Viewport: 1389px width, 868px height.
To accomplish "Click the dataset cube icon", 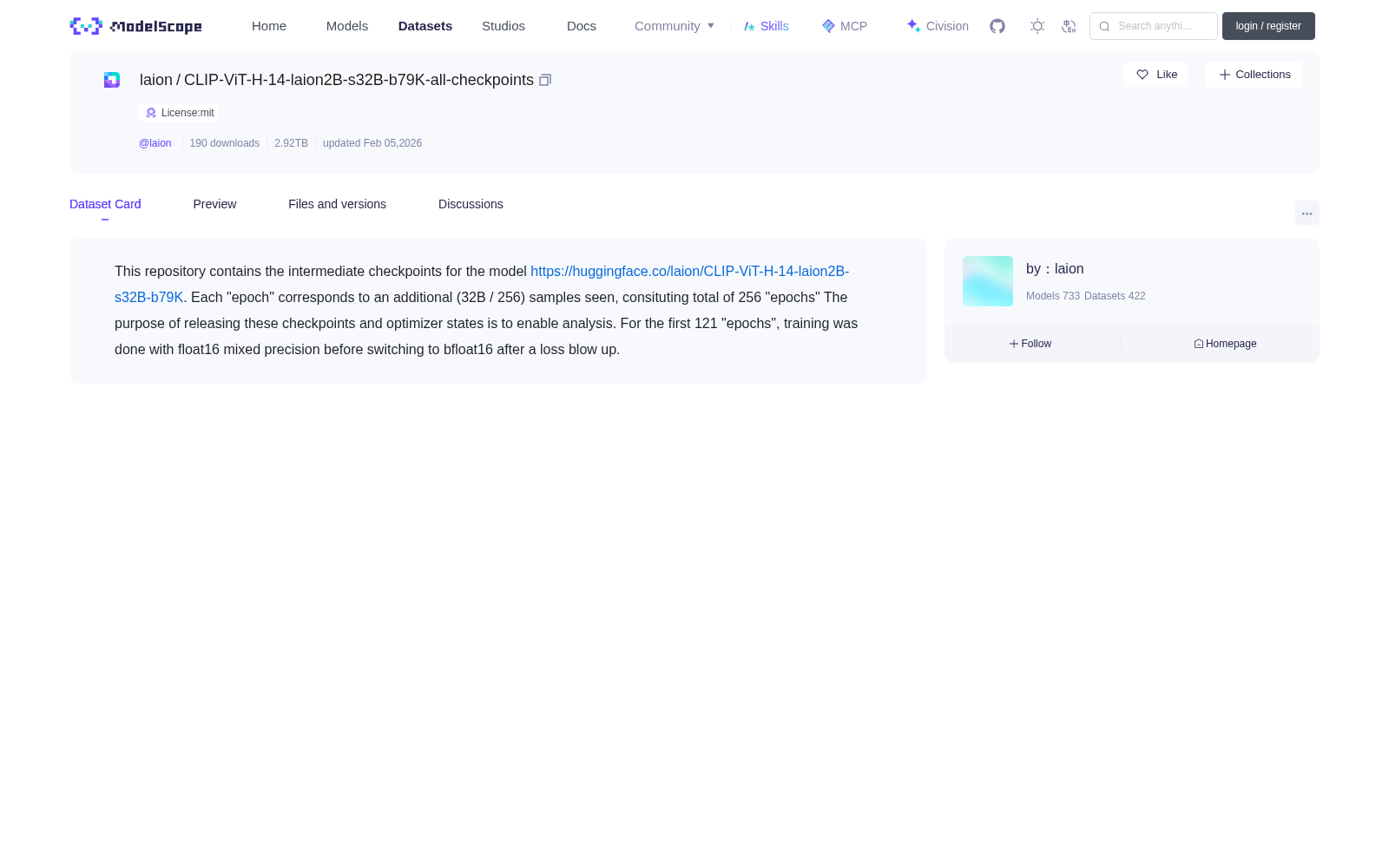I will [112, 80].
